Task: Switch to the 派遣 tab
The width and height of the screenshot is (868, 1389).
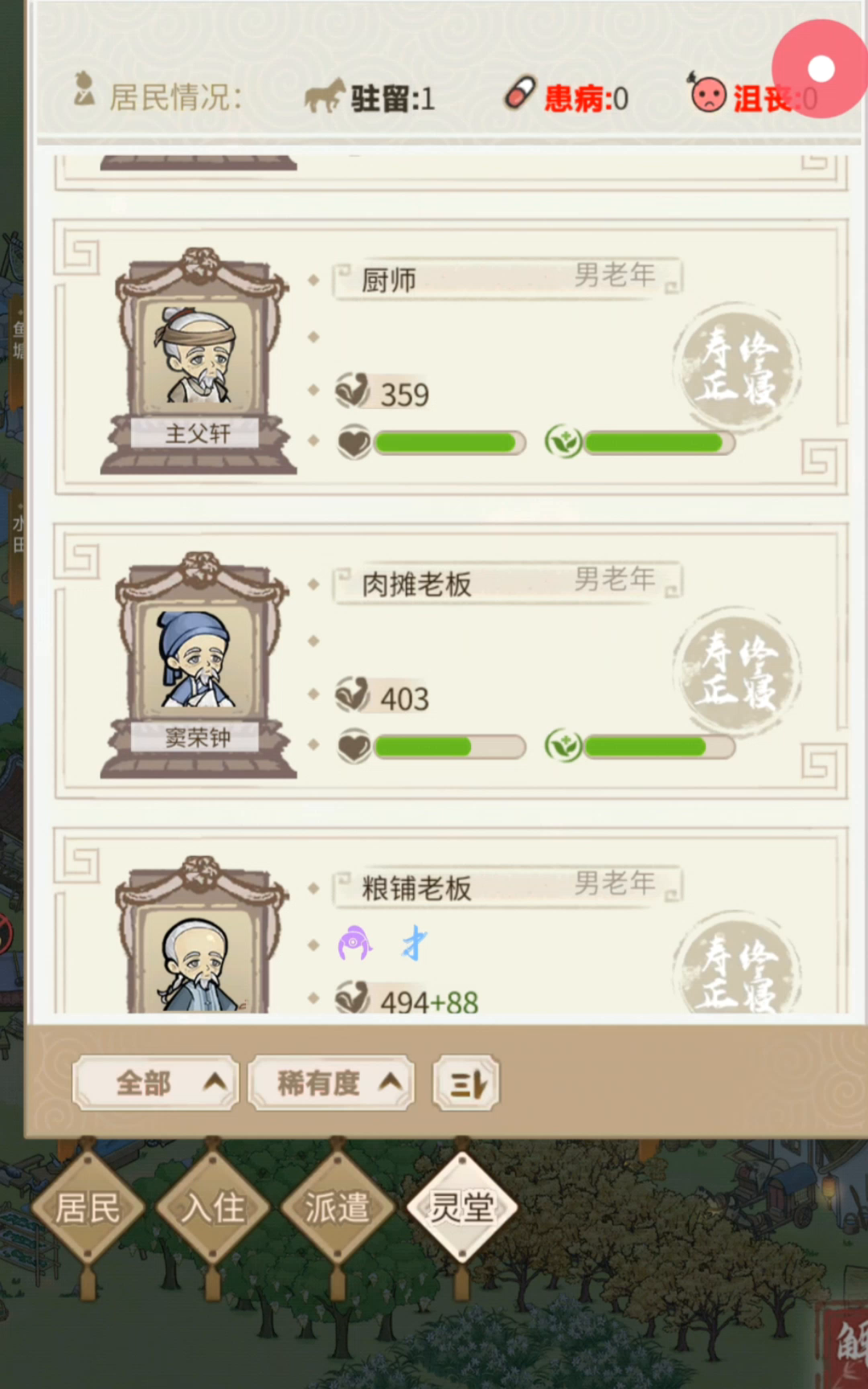Action: coord(338,1207)
